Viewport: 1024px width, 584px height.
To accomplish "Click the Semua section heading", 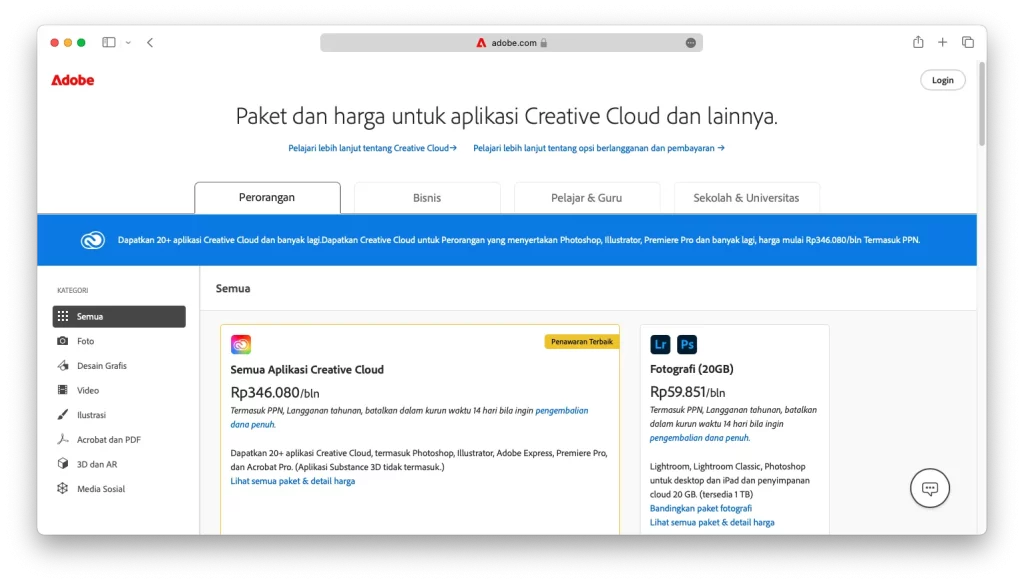I will pos(233,288).
